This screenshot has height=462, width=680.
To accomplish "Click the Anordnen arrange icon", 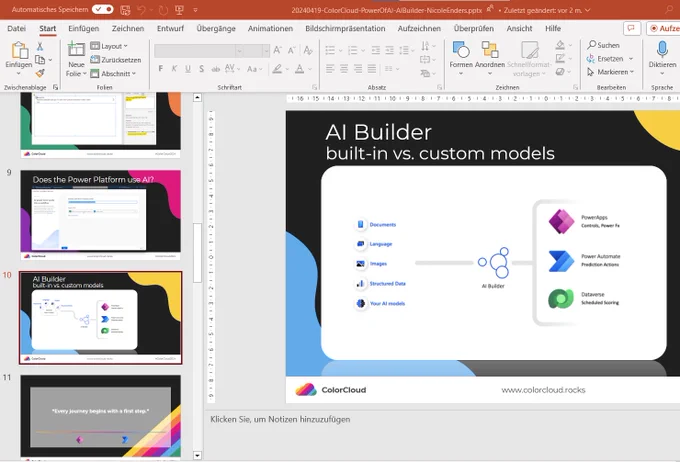I will pos(490,49).
